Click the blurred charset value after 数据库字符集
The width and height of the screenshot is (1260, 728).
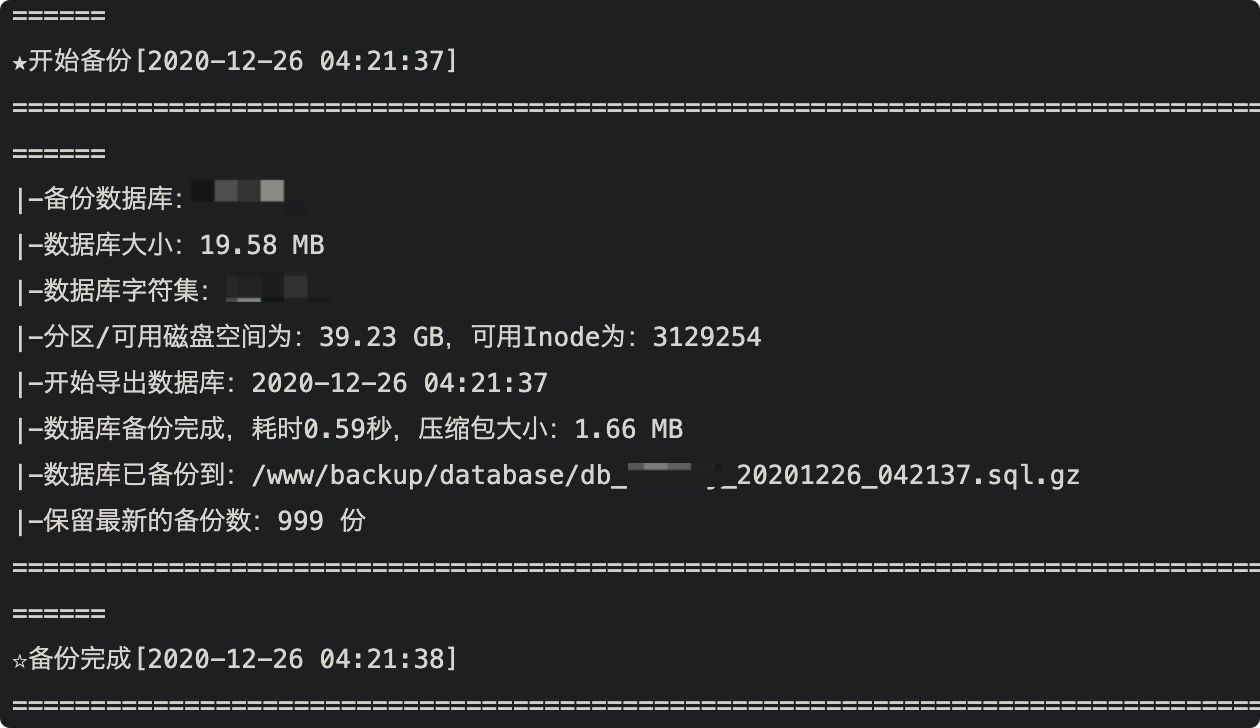(x=277, y=290)
